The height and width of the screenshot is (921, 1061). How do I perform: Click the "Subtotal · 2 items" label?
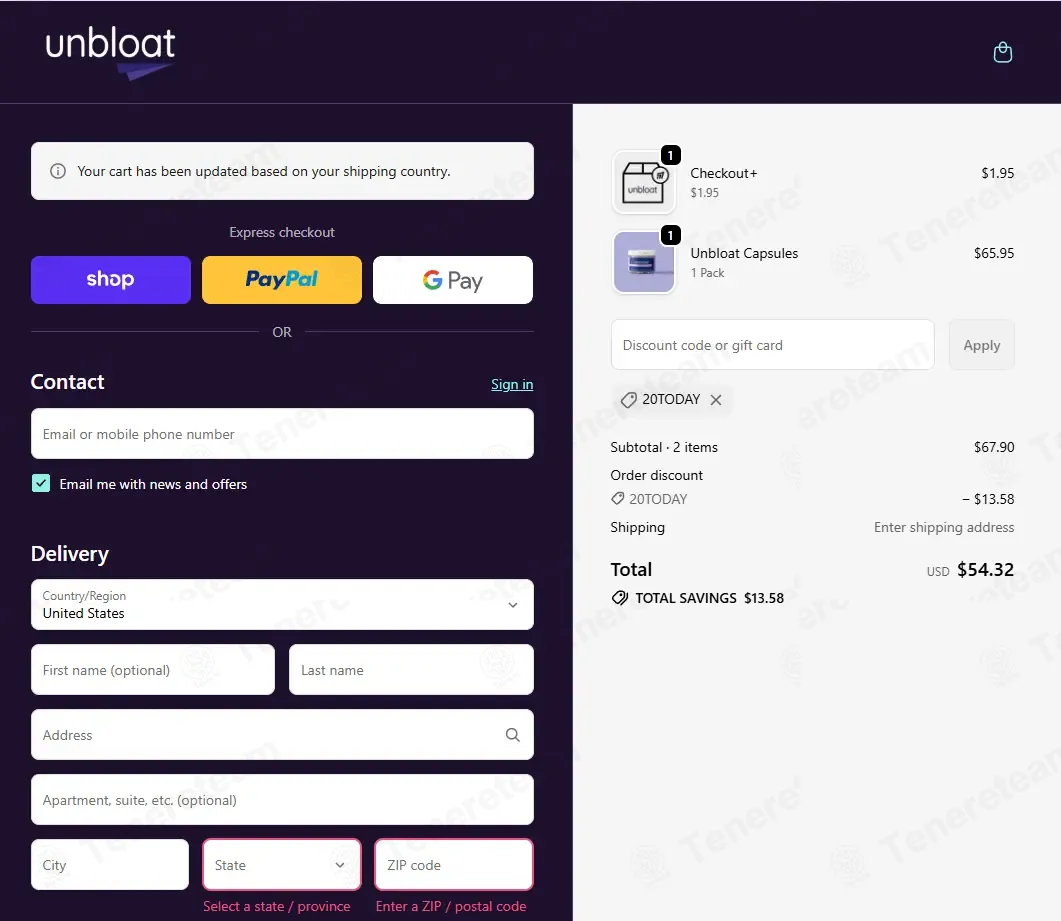[664, 447]
